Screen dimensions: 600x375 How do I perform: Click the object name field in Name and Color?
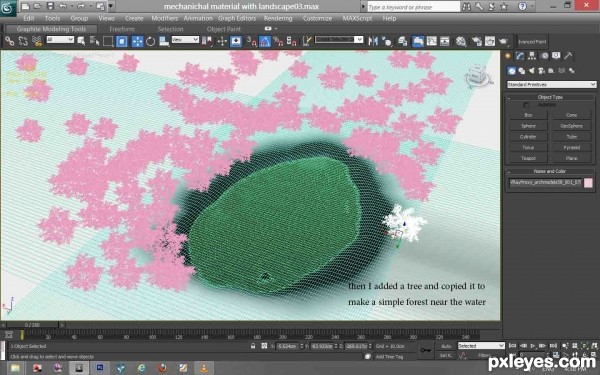coord(546,183)
